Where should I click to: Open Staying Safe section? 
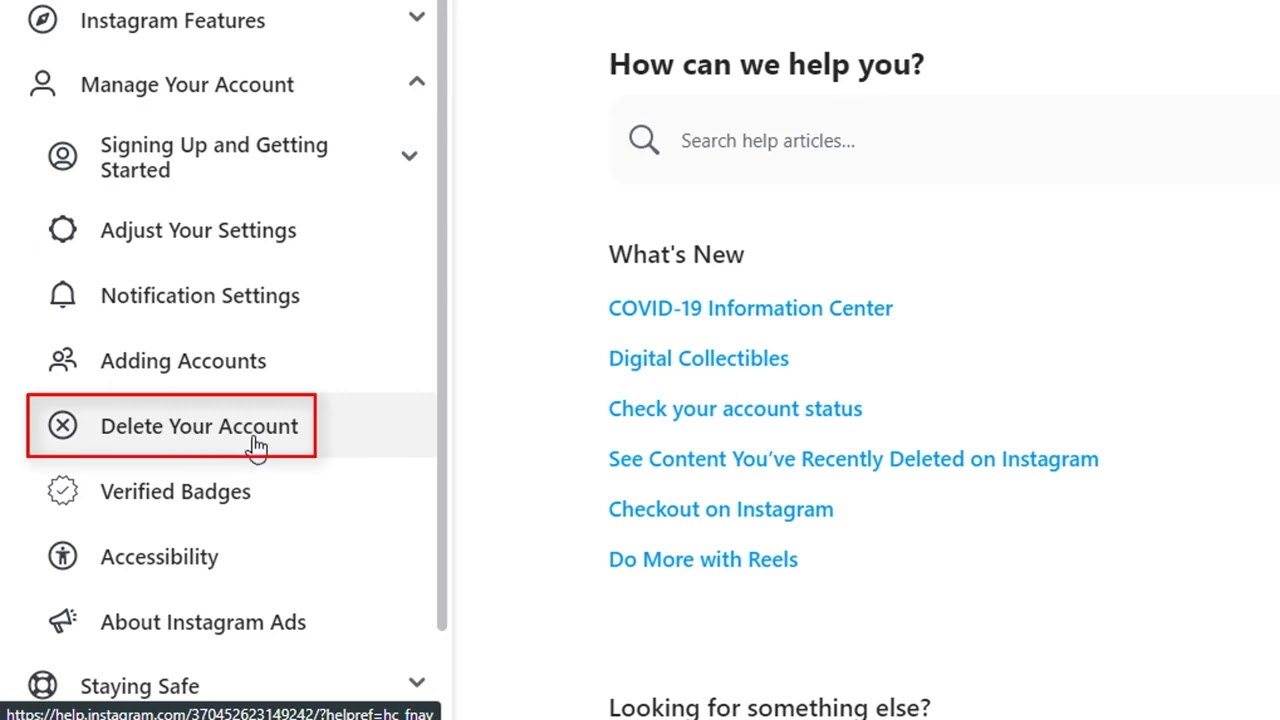[x=139, y=686]
